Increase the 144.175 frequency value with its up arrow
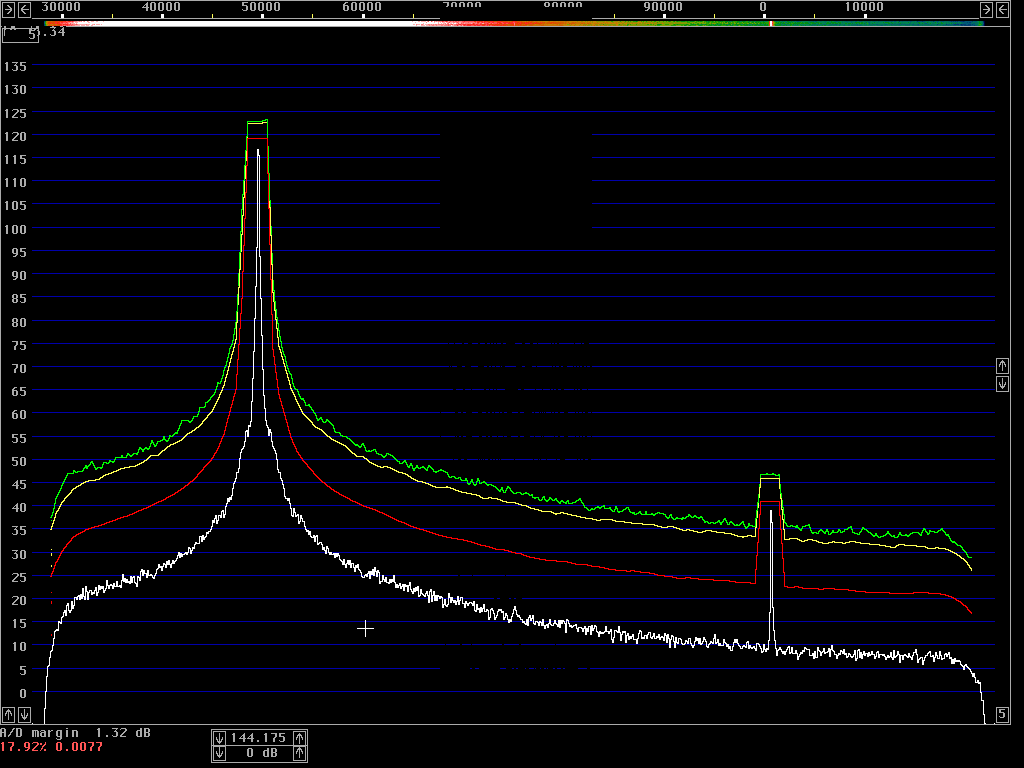The height and width of the screenshot is (768, 1024). coord(299,738)
